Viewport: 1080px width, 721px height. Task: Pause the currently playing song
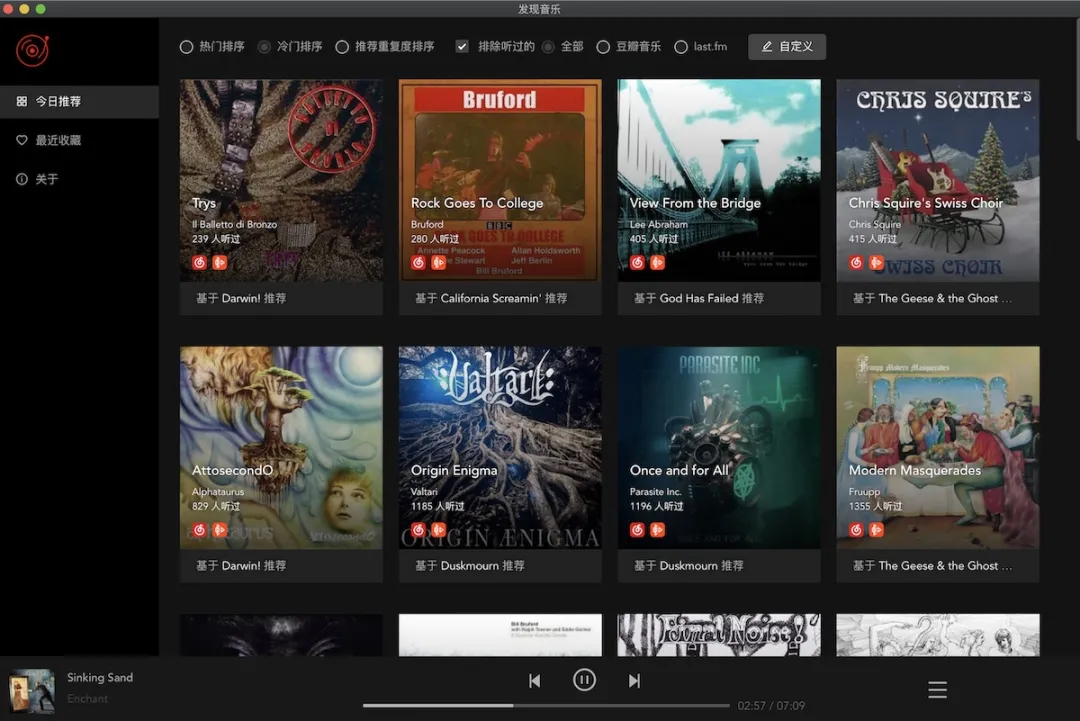[x=584, y=680]
